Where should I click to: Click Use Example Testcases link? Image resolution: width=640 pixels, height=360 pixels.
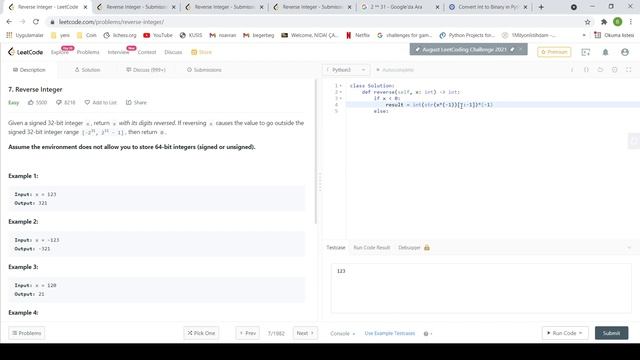click(389, 333)
